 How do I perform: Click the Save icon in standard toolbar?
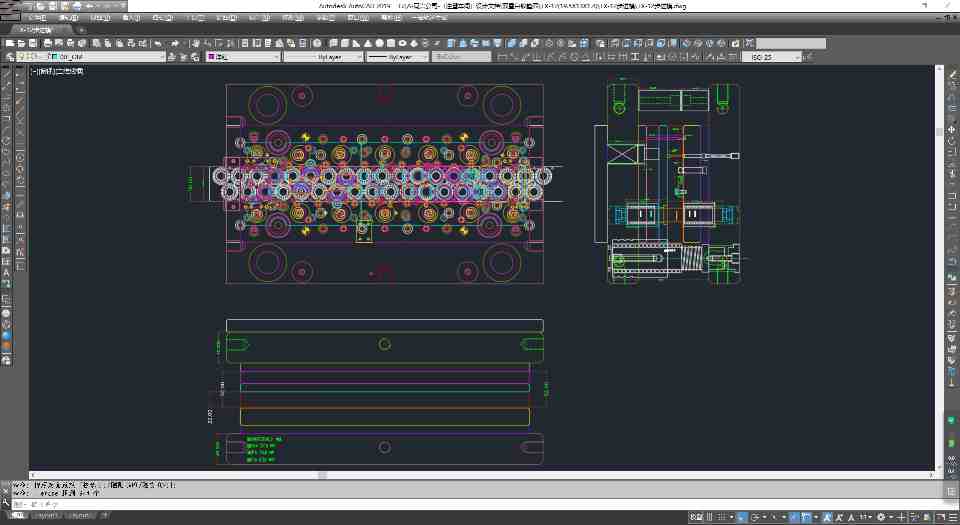click(x=33, y=43)
